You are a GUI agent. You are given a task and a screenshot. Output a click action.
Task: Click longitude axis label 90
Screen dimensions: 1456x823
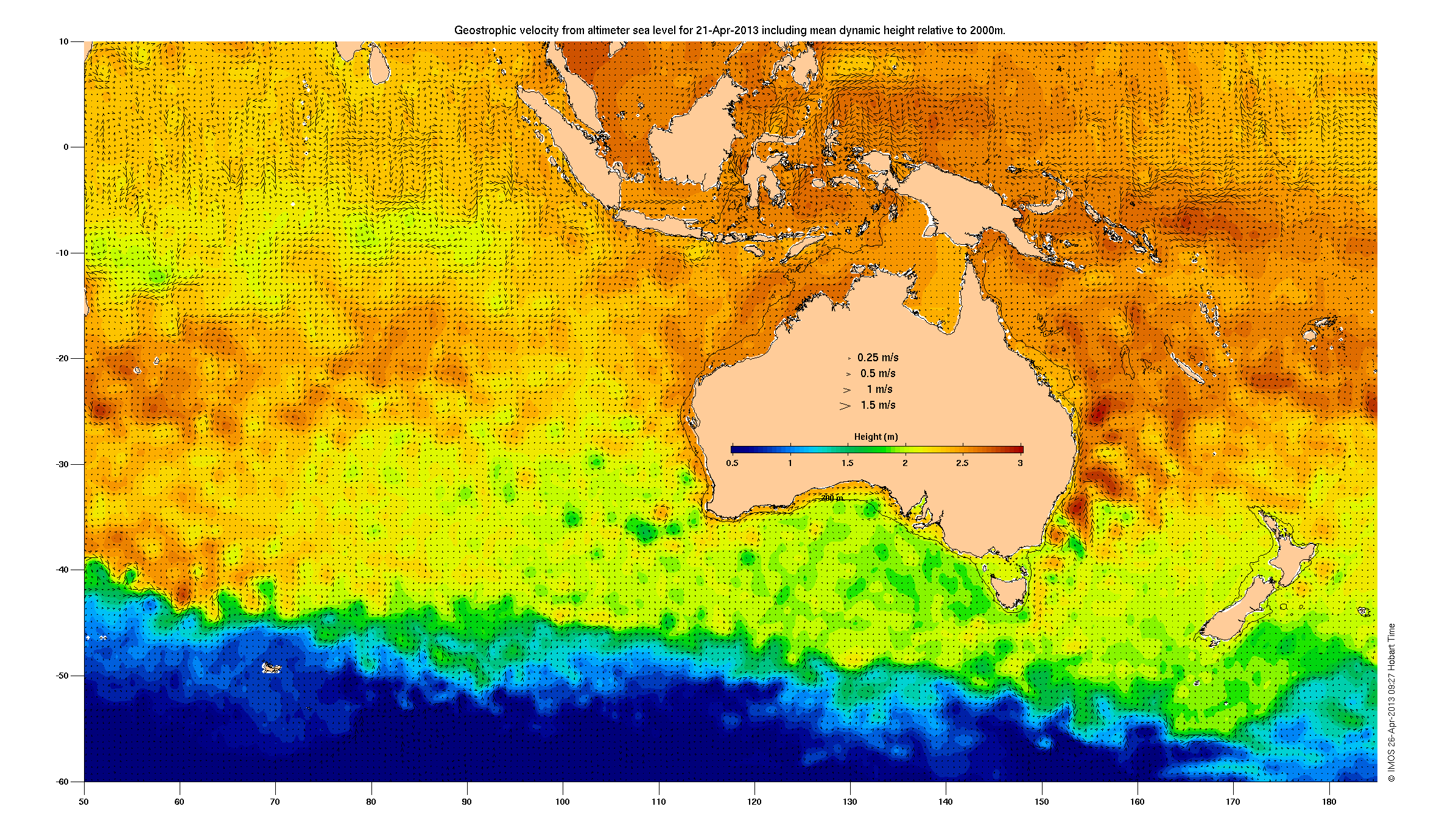[x=466, y=802]
